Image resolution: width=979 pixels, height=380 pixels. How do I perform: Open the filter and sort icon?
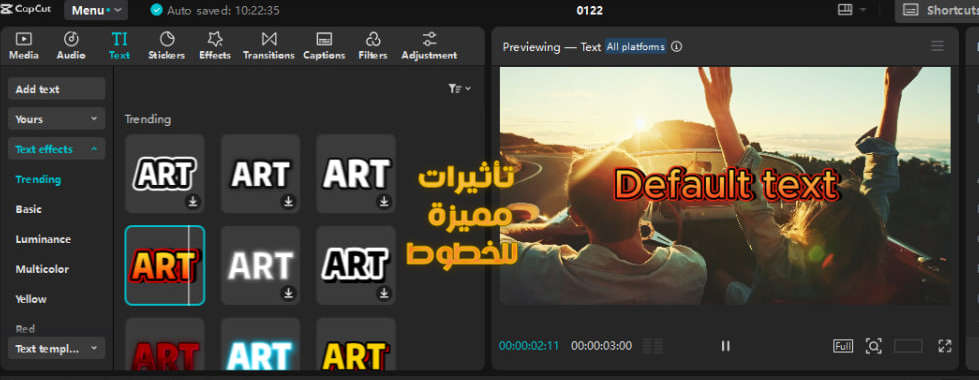point(459,89)
